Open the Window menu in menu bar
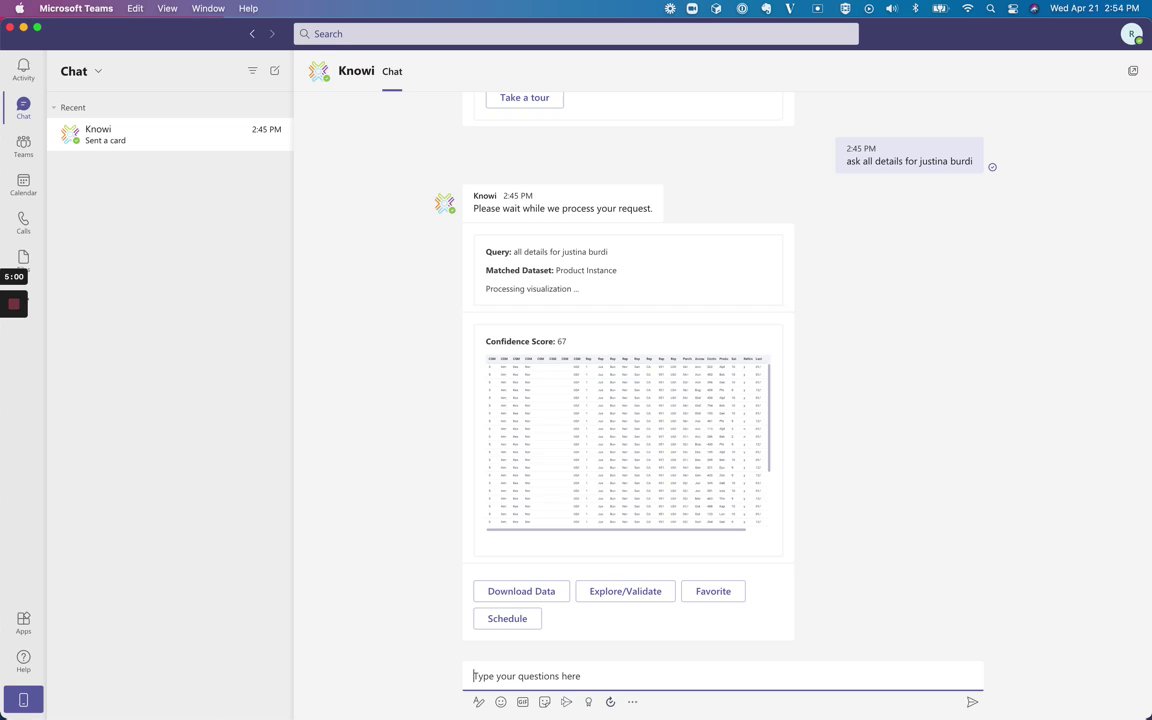This screenshot has height=720, width=1152. pos(208,8)
